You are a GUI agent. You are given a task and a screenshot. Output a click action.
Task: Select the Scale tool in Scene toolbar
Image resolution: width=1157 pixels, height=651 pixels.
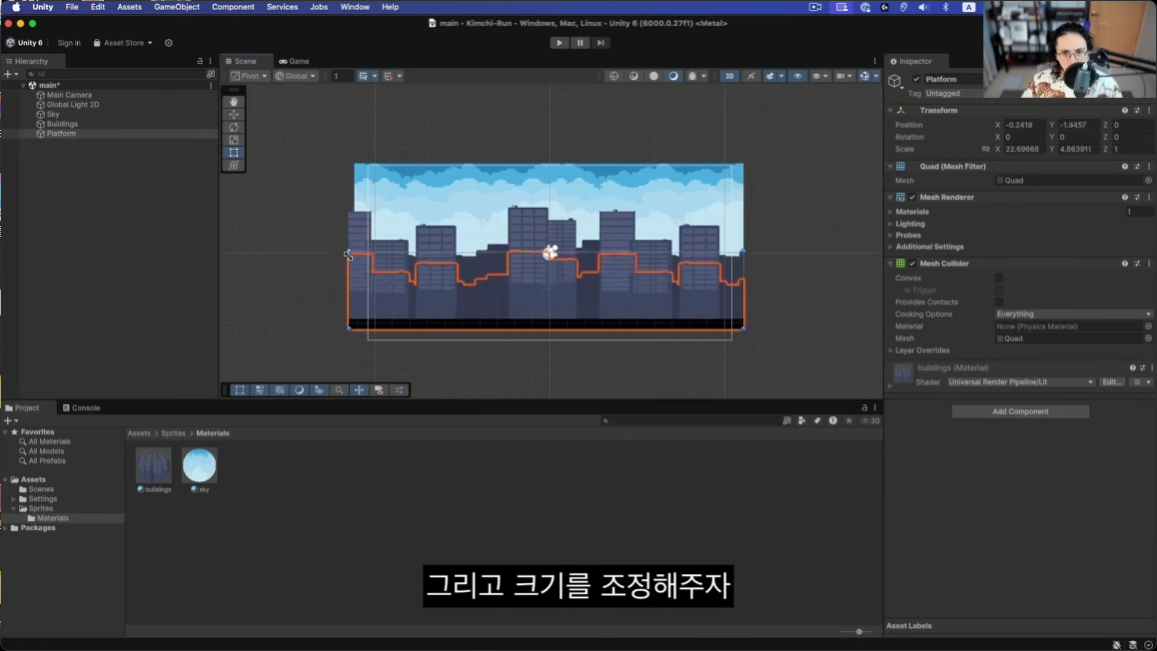pyautogui.click(x=234, y=140)
